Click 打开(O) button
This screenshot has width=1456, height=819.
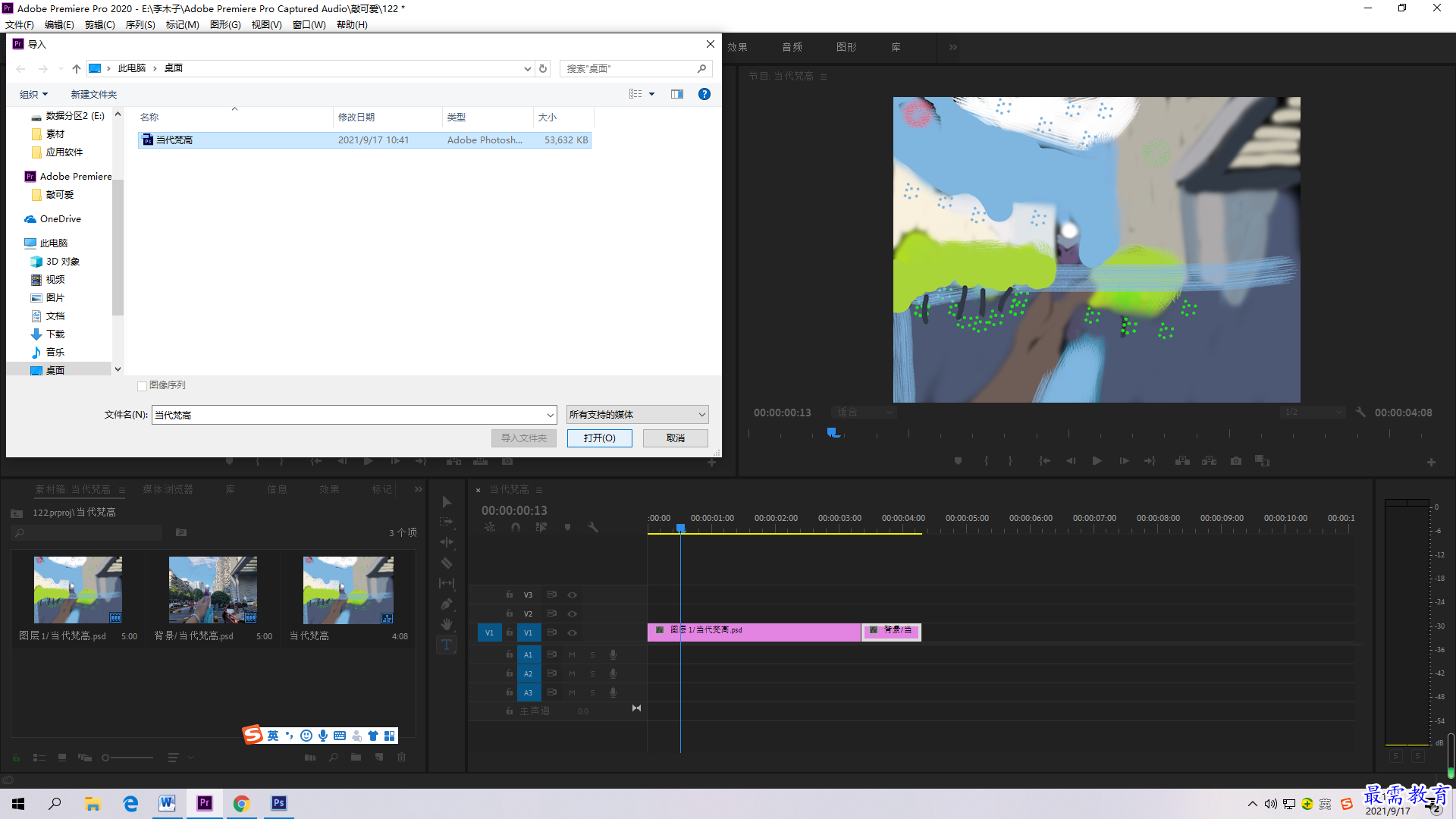point(599,438)
